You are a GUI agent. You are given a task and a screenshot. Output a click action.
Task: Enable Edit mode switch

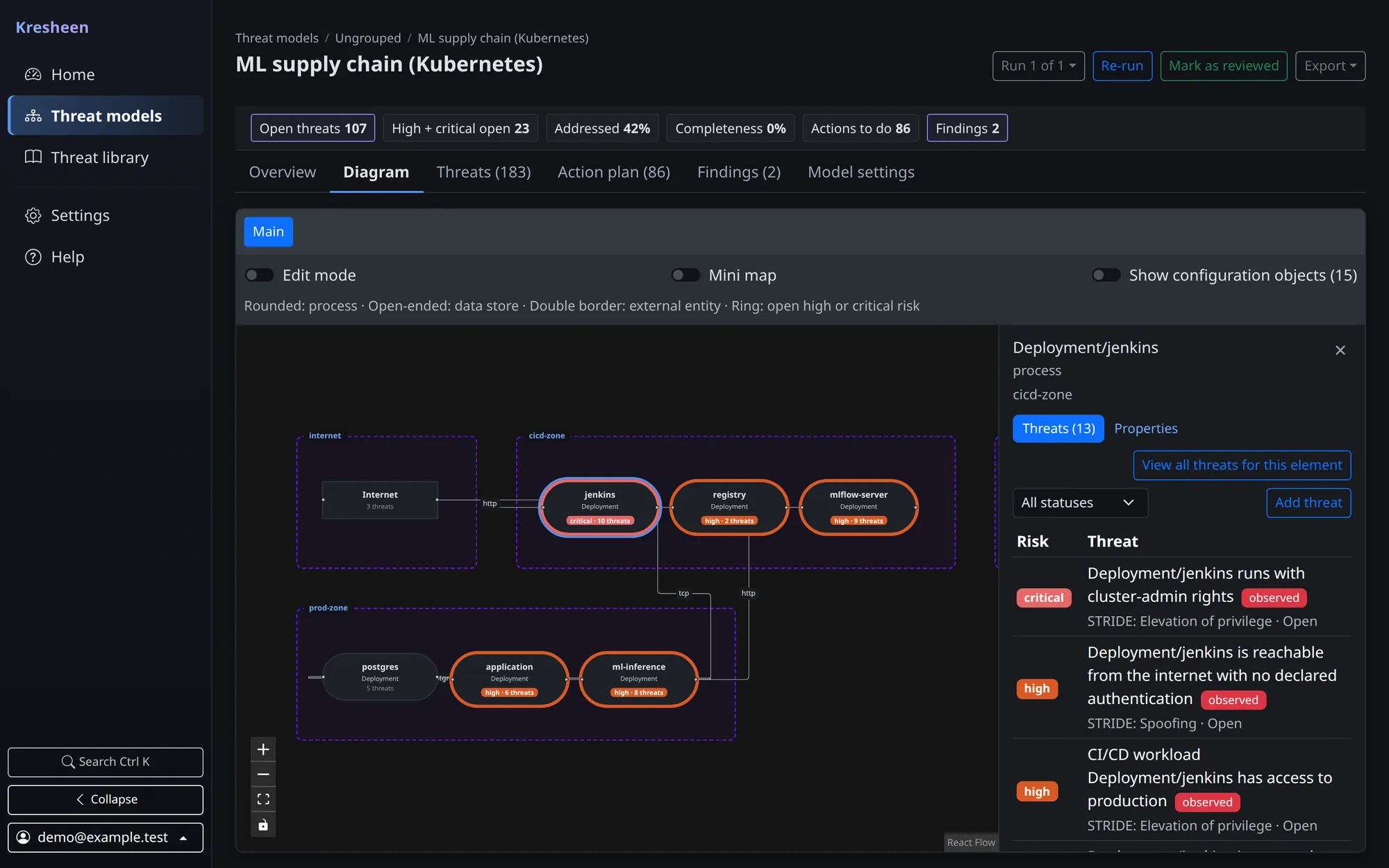(x=260, y=275)
